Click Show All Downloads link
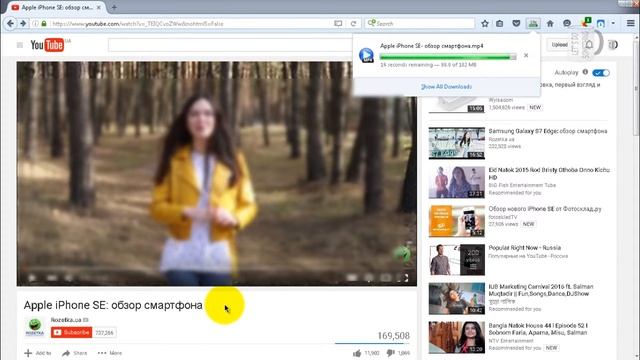Viewport: 640px width, 360px height. tap(446, 87)
